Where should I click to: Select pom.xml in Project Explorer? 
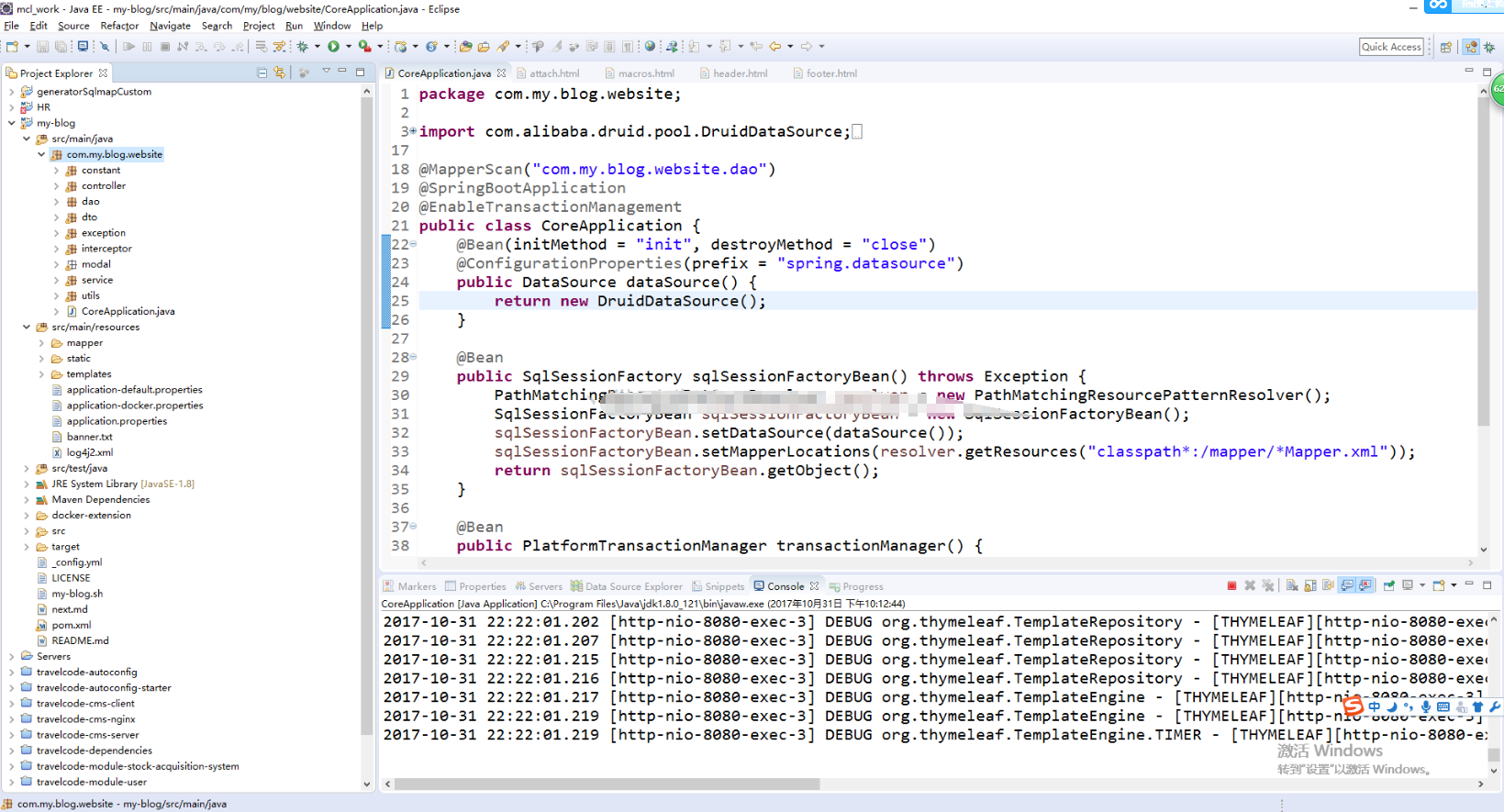(72, 626)
